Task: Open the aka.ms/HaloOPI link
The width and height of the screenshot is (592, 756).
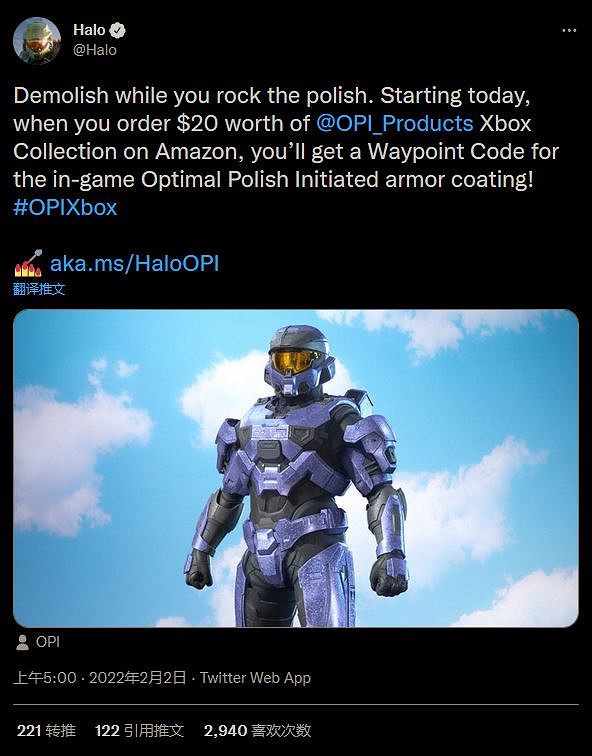Action: point(135,263)
